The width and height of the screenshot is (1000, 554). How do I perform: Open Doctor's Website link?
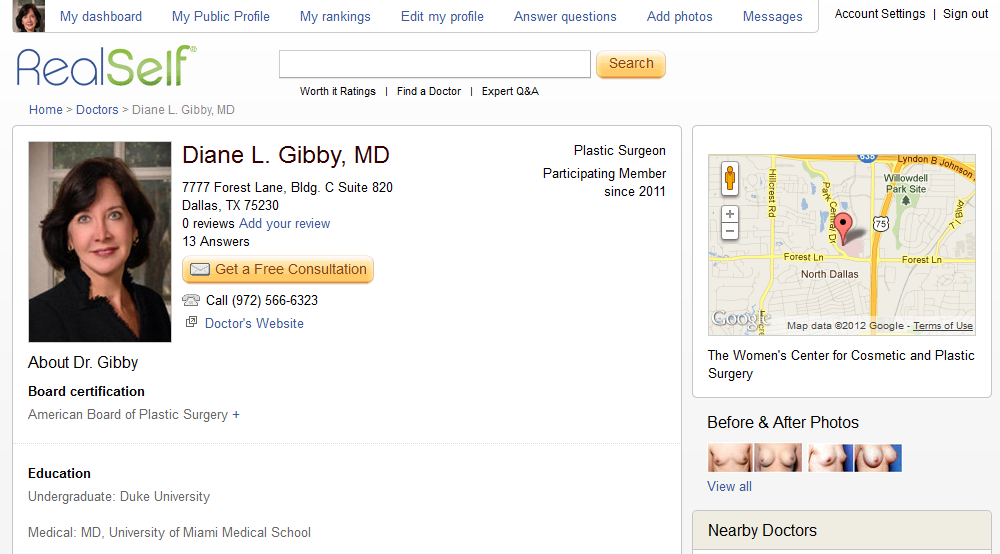coord(254,324)
